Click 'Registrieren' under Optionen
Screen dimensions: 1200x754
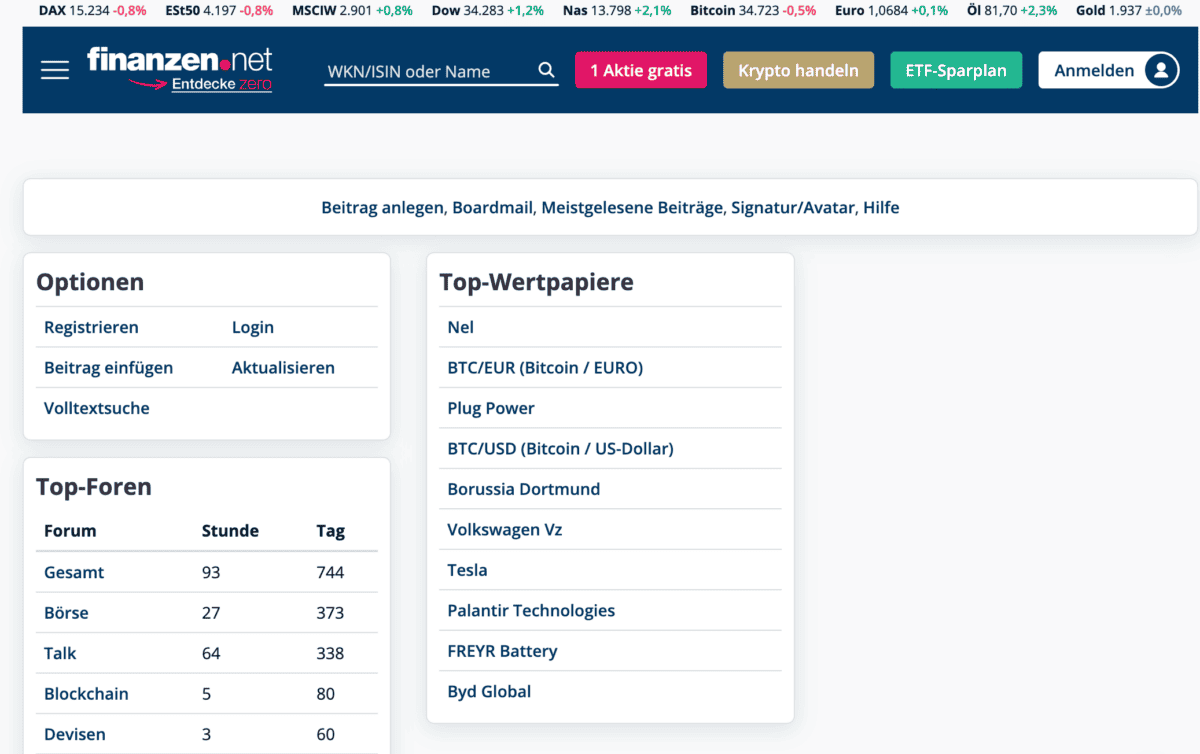(x=91, y=327)
